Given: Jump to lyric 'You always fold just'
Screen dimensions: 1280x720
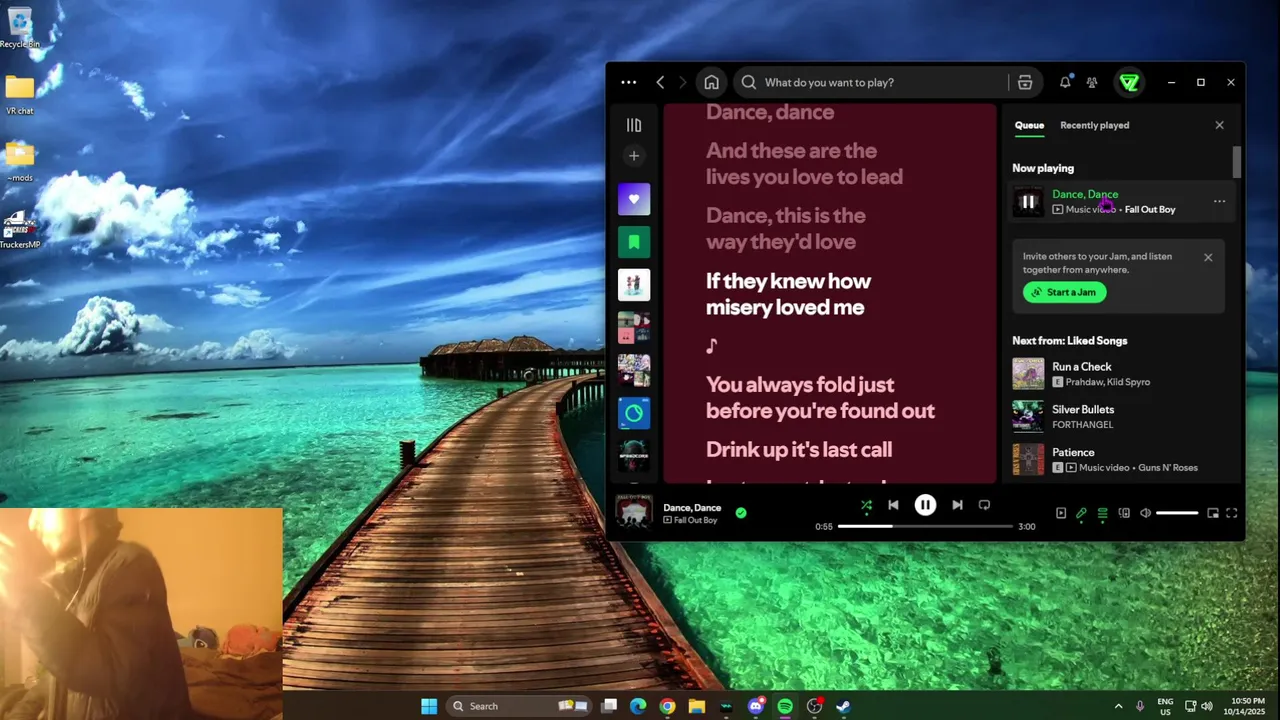Looking at the screenshot, I should click(820, 397).
